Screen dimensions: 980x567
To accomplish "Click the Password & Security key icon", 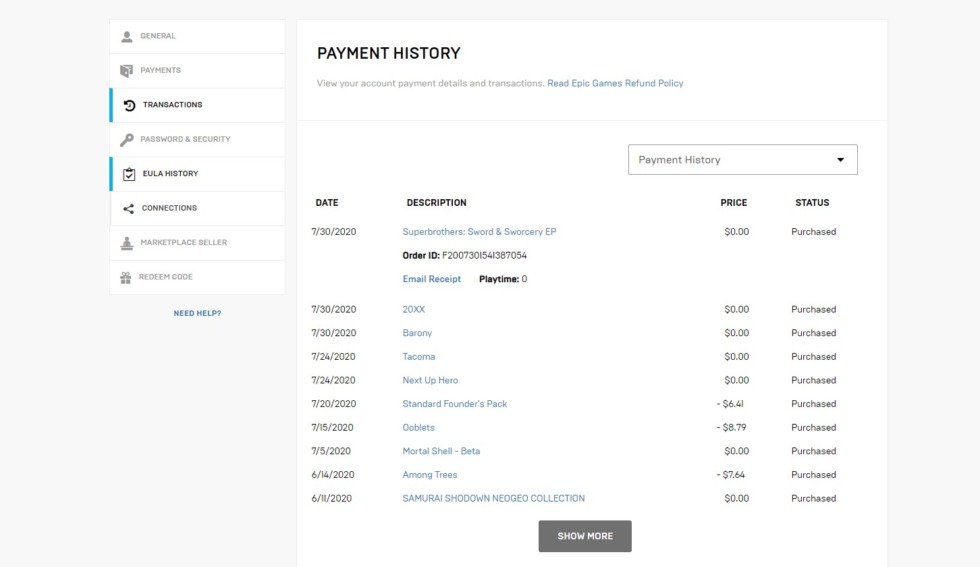I will [x=127, y=139].
